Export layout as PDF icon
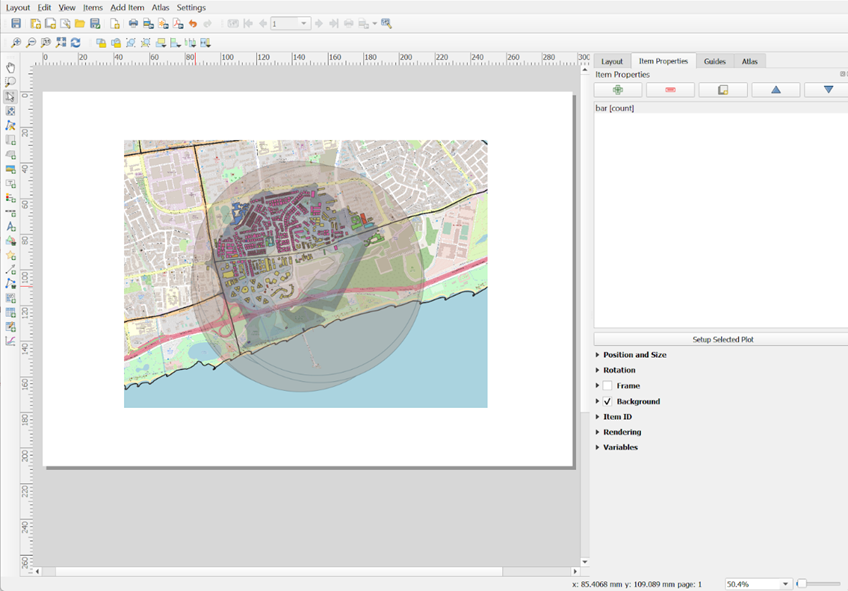 click(178, 23)
